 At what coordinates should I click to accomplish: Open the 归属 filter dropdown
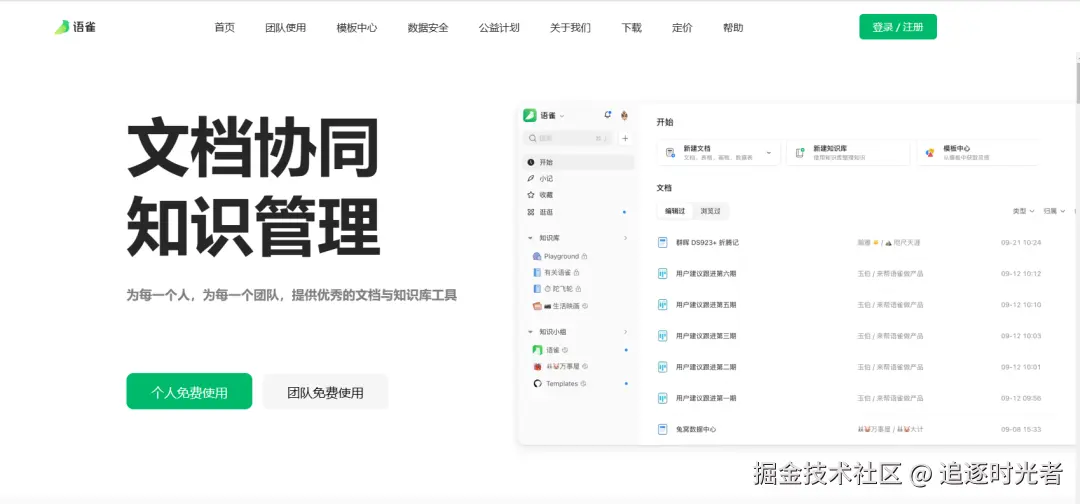pyautogui.click(x=1055, y=211)
